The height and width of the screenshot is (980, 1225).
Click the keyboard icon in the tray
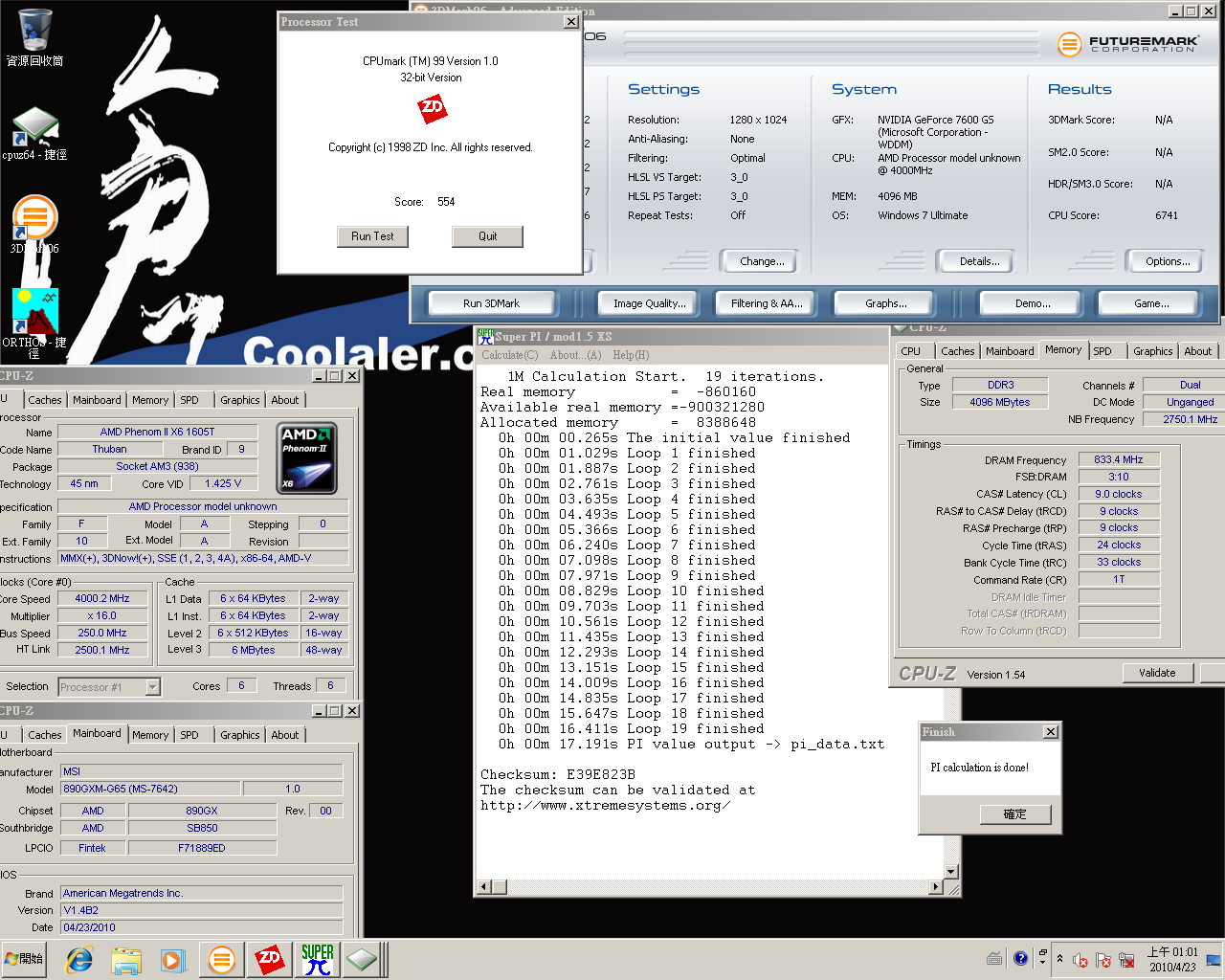tap(994, 958)
